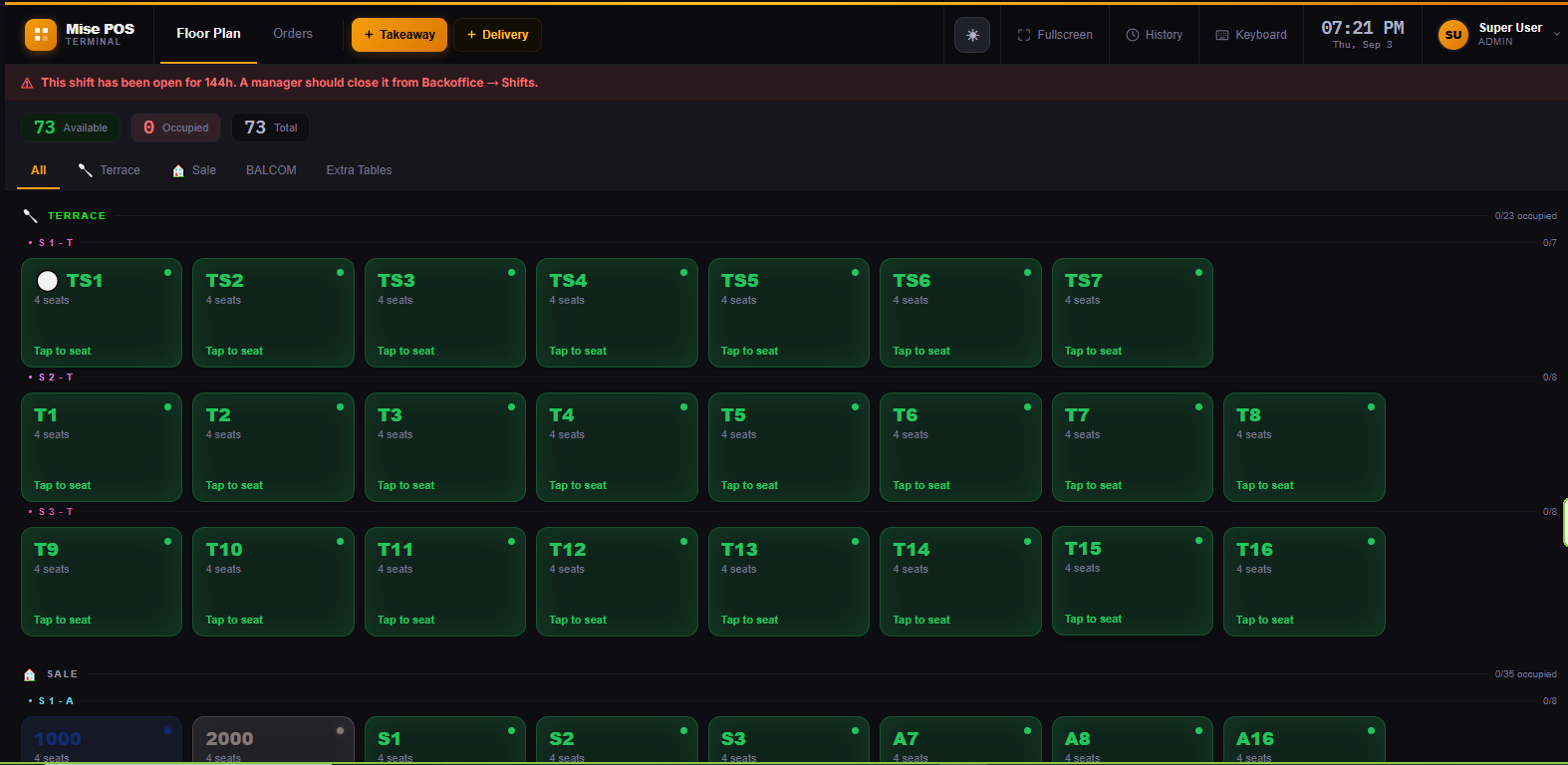
Task: Open the Extra Tables tab
Action: (359, 170)
